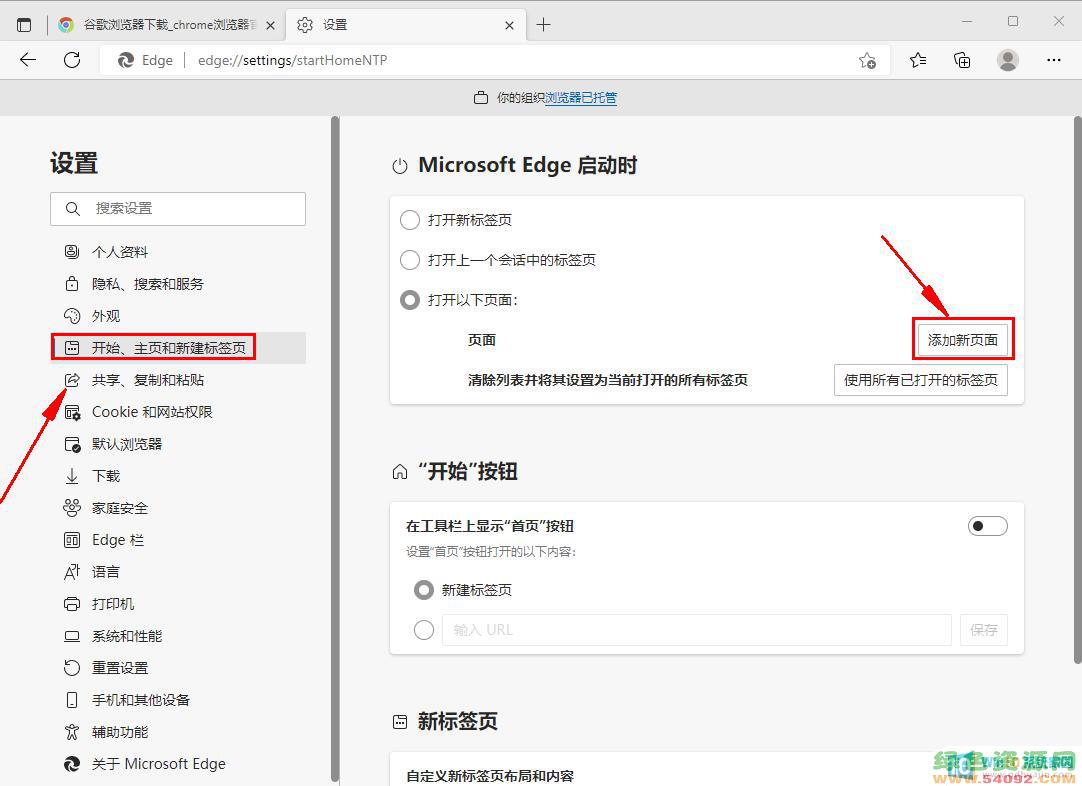Screen dimensions: 1082x786
Task: Select 开始、主页和新建标签页 in sidebar
Action: pos(178,348)
